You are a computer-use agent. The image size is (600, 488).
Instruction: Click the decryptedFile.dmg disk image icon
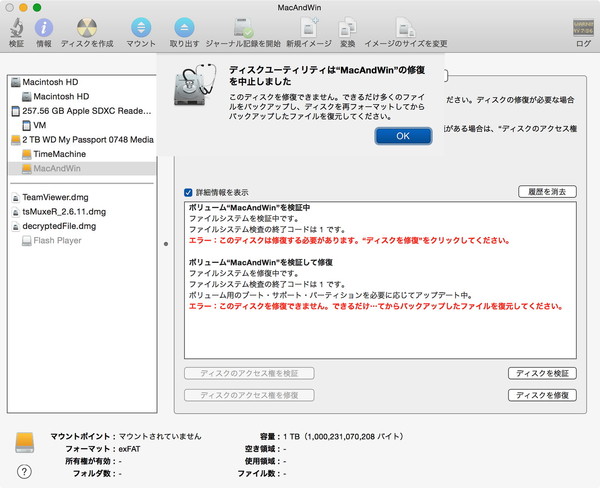click(x=16, y=226)
